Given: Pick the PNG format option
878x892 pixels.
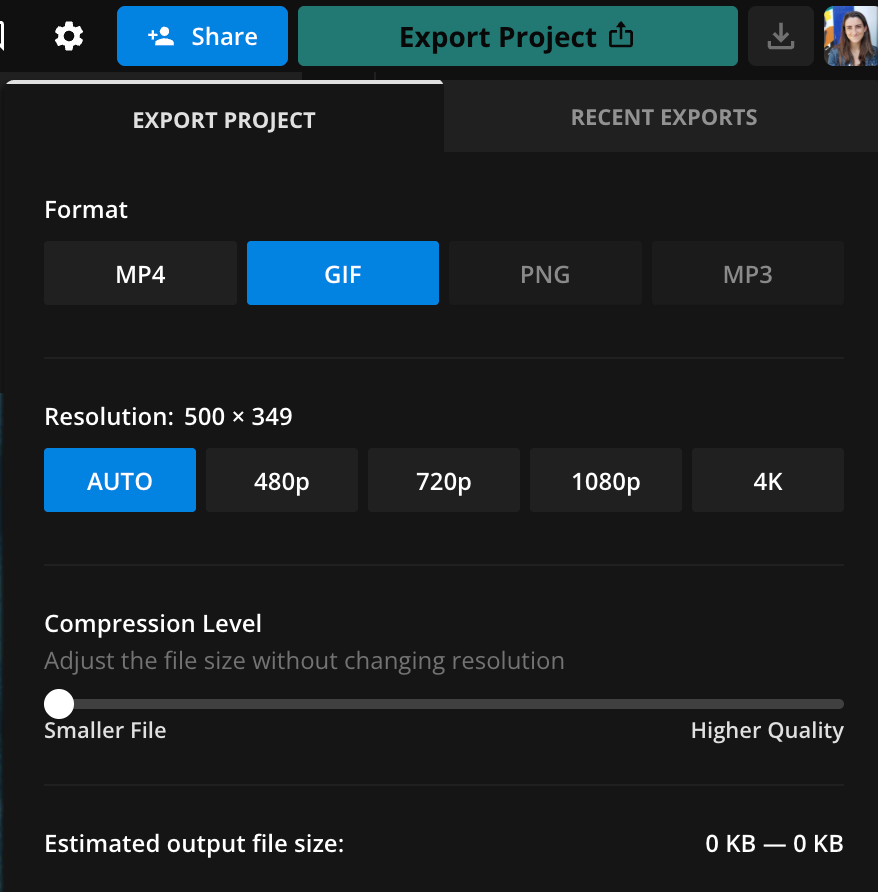Looking at the screenshot, I should point(545,274).
